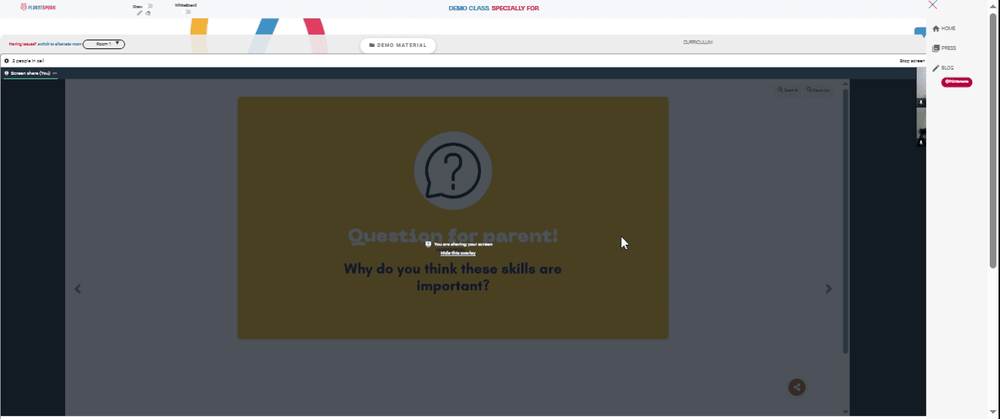The height and width of the screenshot is (419, 1000).
Task: Click 'switch to alternate room' link
Action: (59, 44)
